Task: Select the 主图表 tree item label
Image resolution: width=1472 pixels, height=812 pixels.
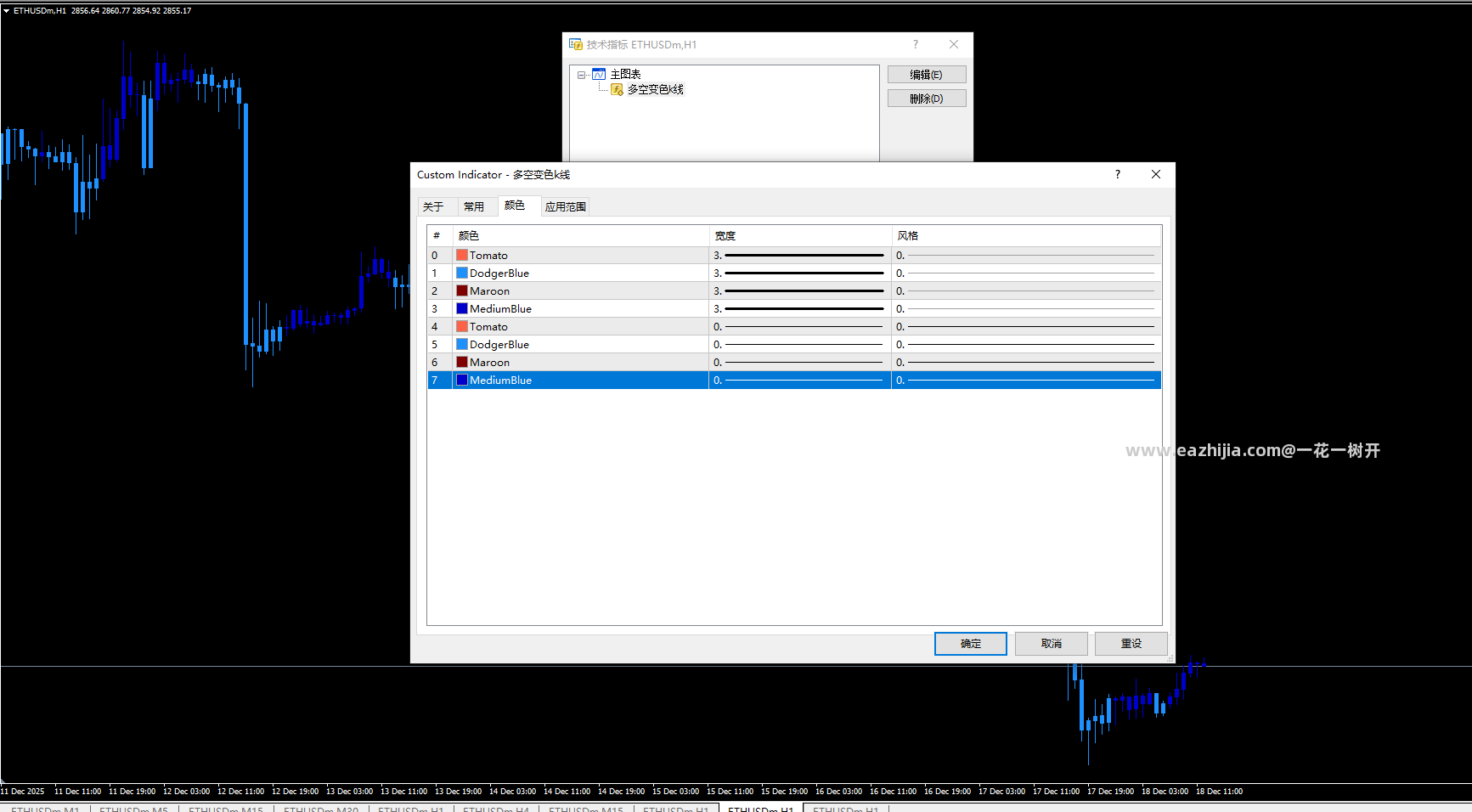Action: (626, 75)
